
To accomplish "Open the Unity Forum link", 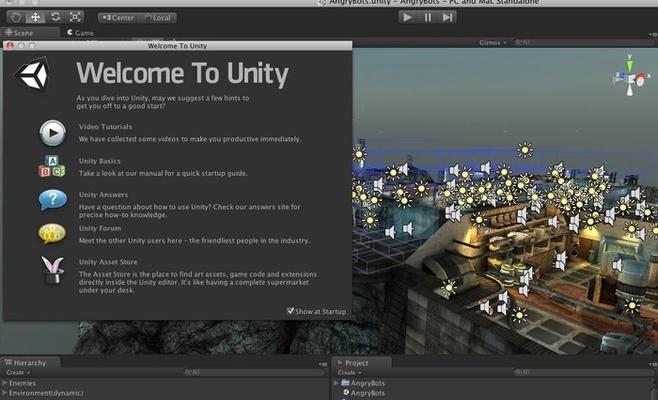I will pyautogui.click(x=100, y=228).
